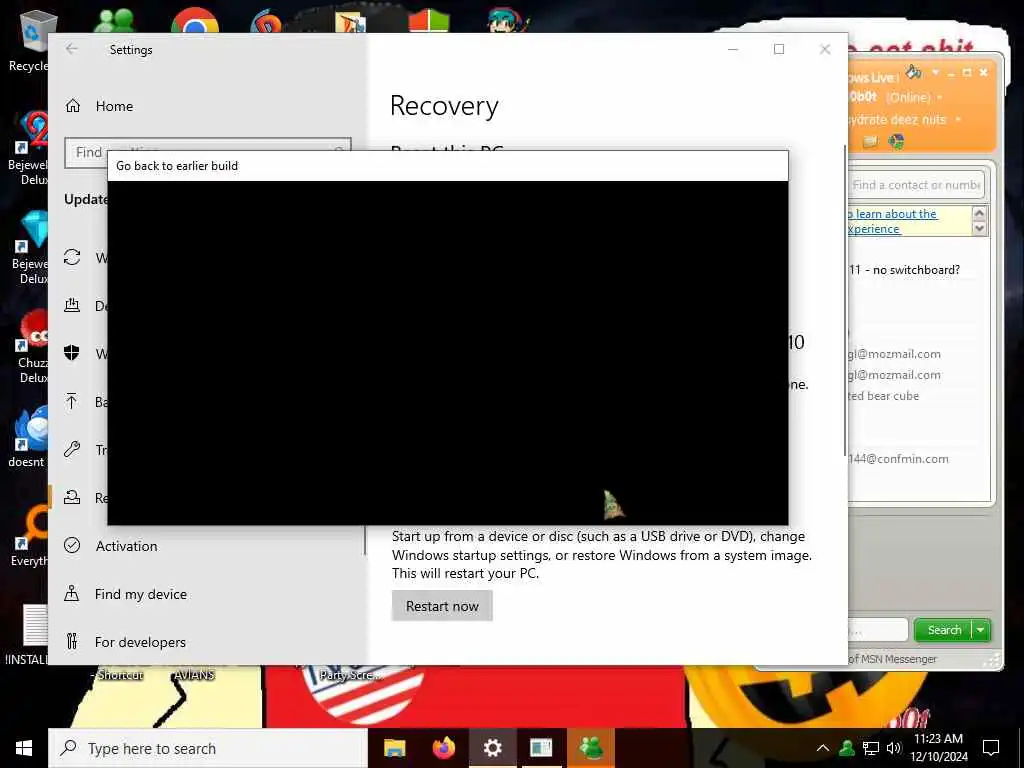Open File Explorer from taskbar

[x=394, y=748]
